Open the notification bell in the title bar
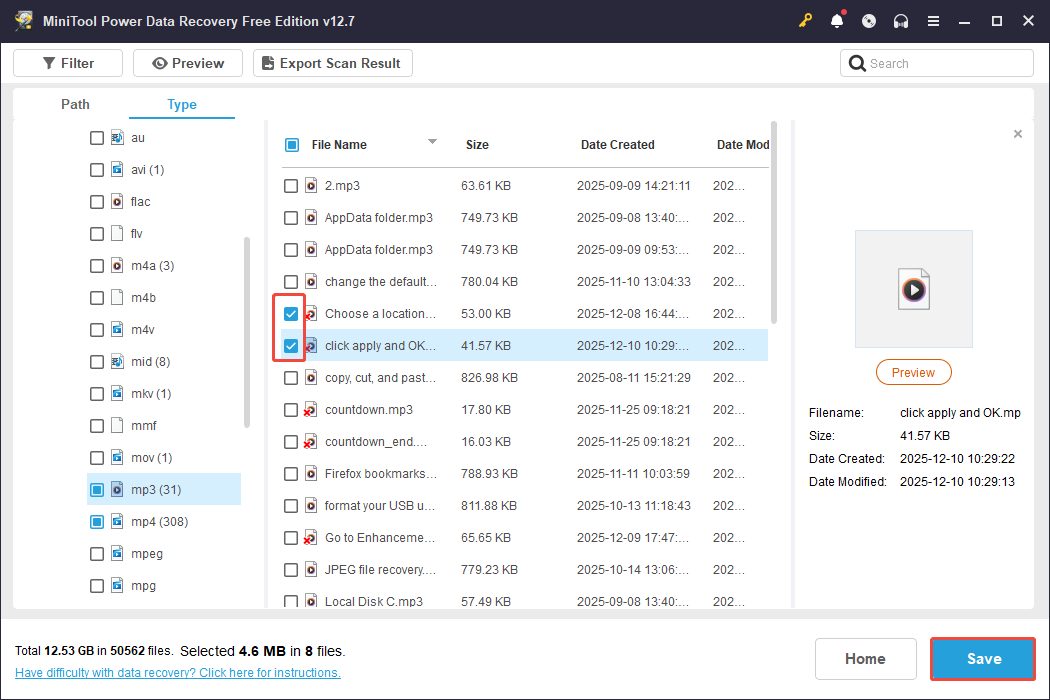This screenshot has width=1050, height=700. pos(837,20)
